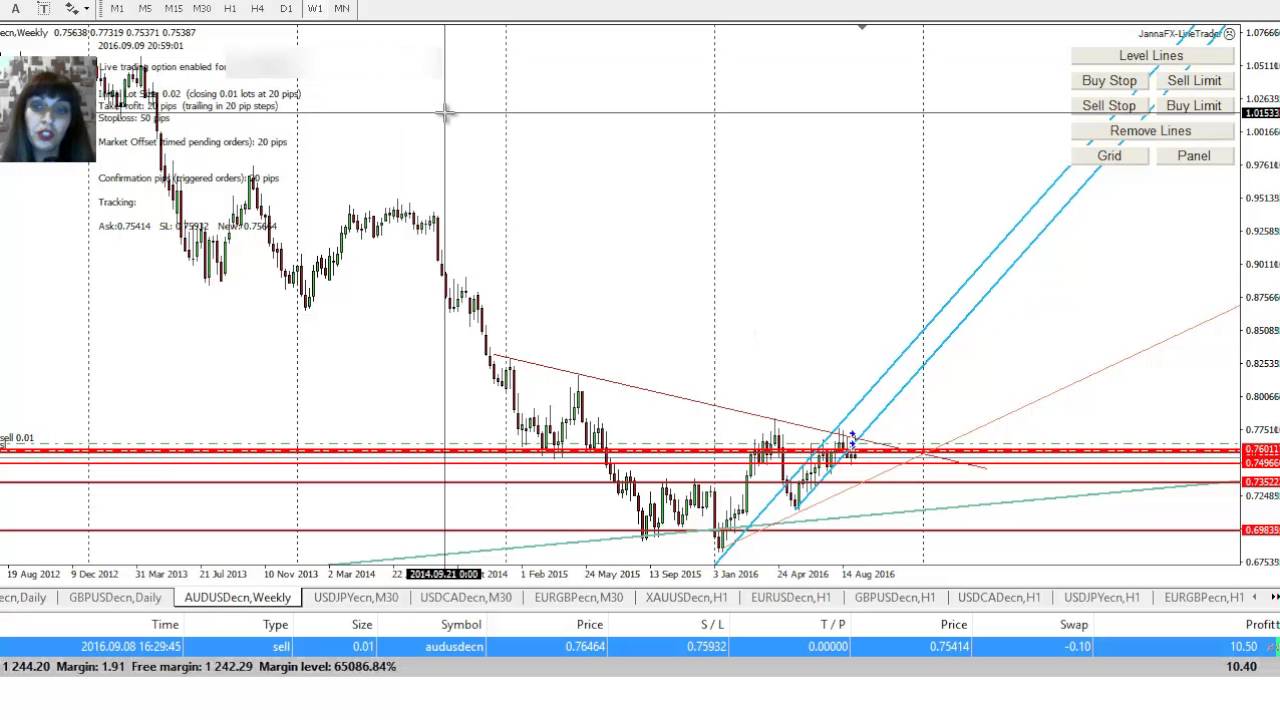Place a Buy Limit line

click(x=1194, y=106)
